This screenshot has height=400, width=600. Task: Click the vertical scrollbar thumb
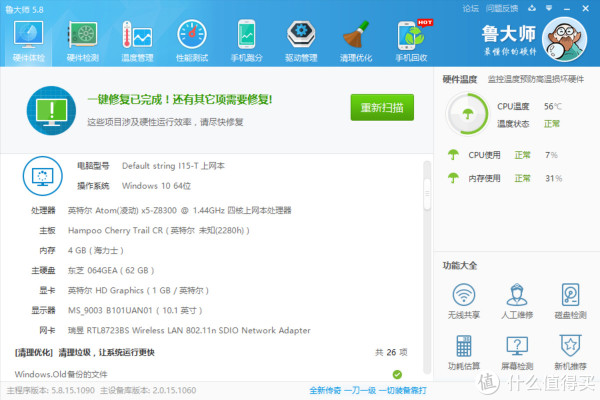click(427, 194)
